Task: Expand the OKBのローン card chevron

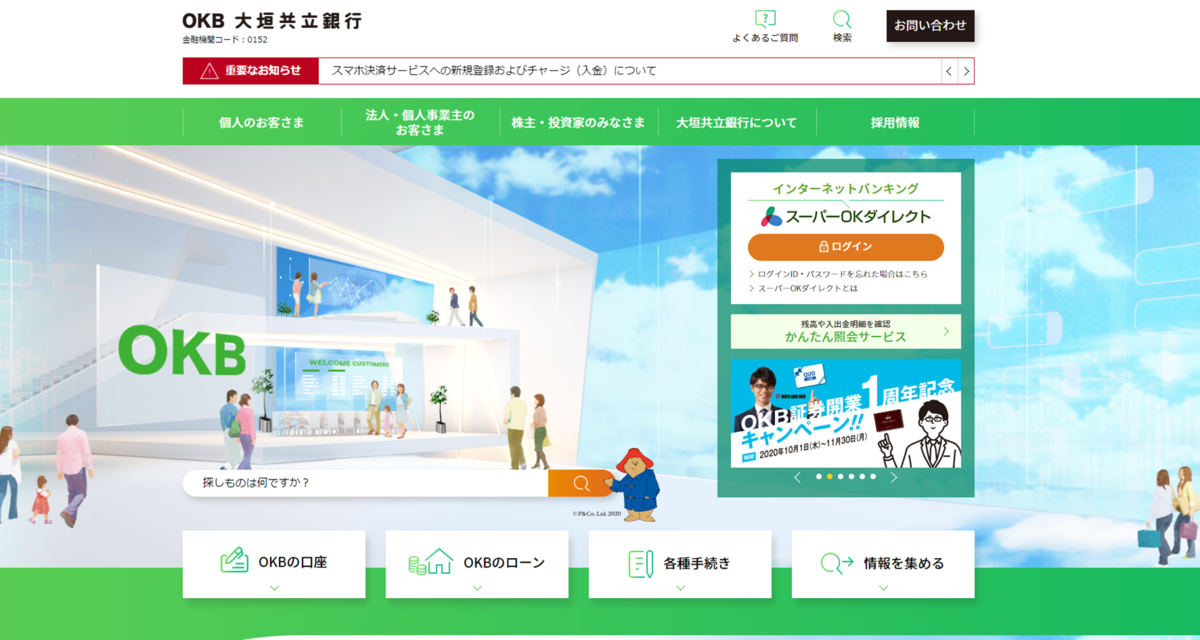Action: click(x=477, y=588)
